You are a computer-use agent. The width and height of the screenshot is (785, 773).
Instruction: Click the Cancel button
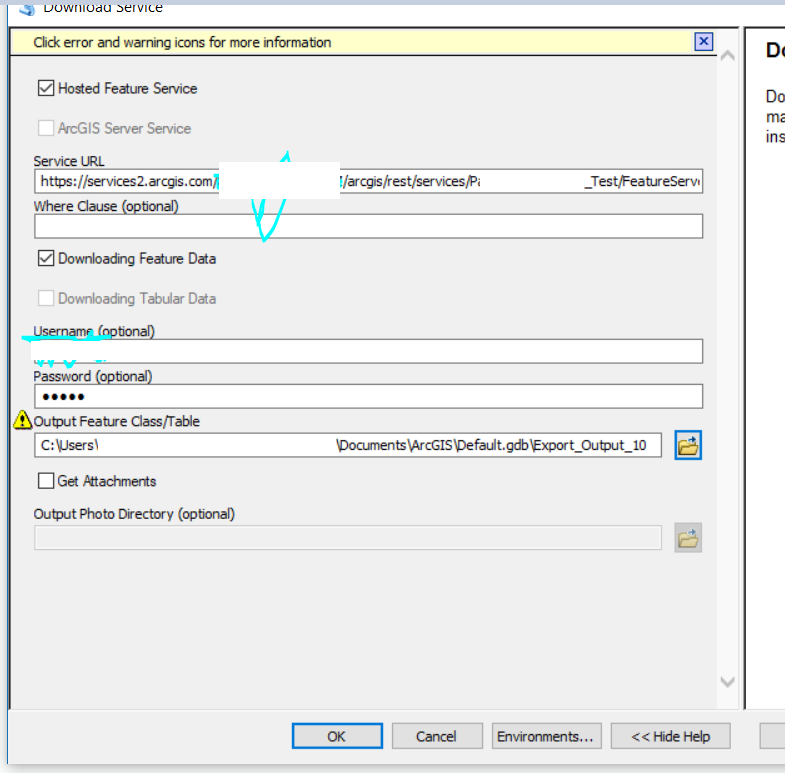pos(437,736)
